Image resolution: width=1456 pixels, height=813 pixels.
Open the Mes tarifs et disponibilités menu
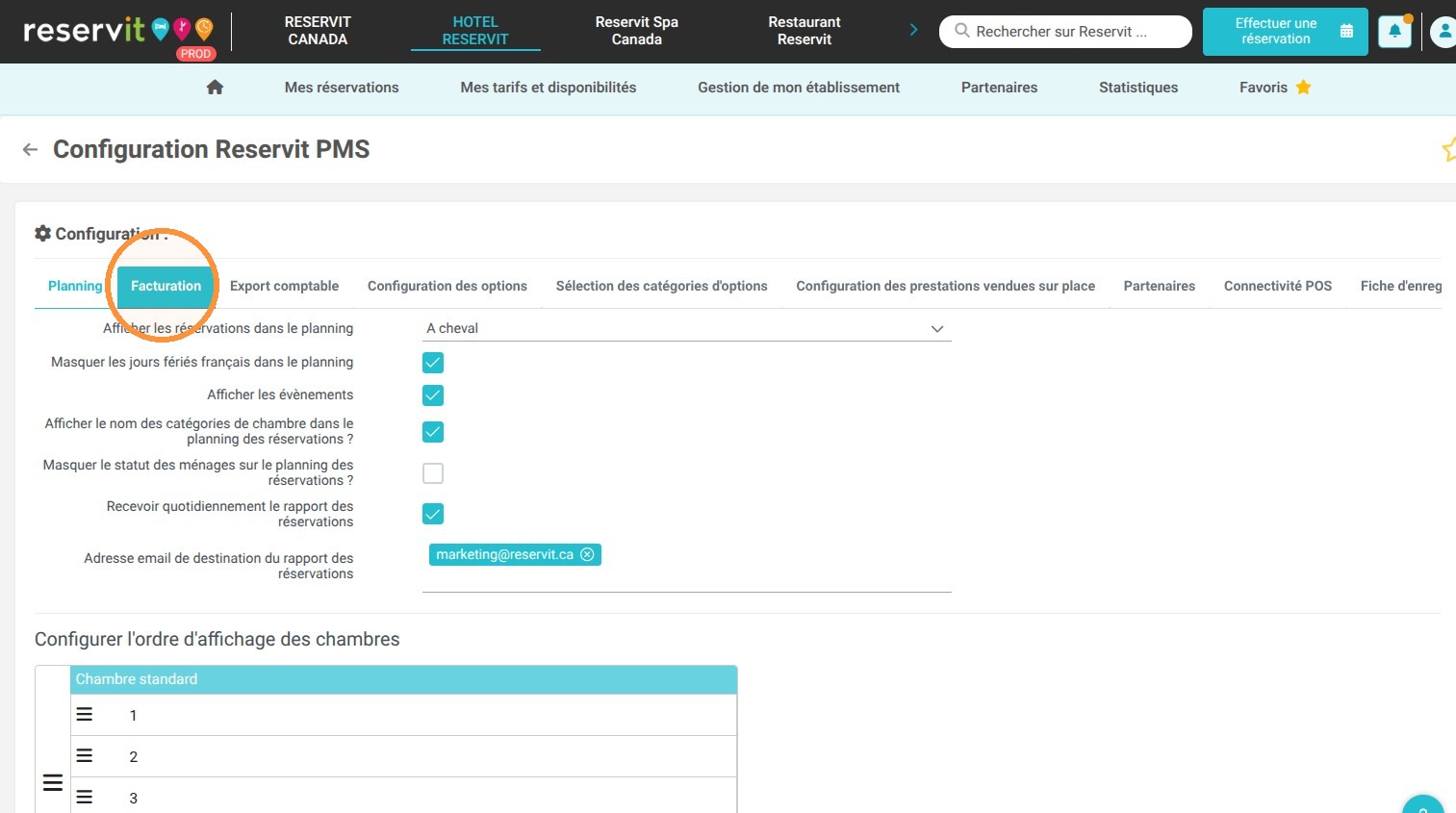tap(549, 88)
